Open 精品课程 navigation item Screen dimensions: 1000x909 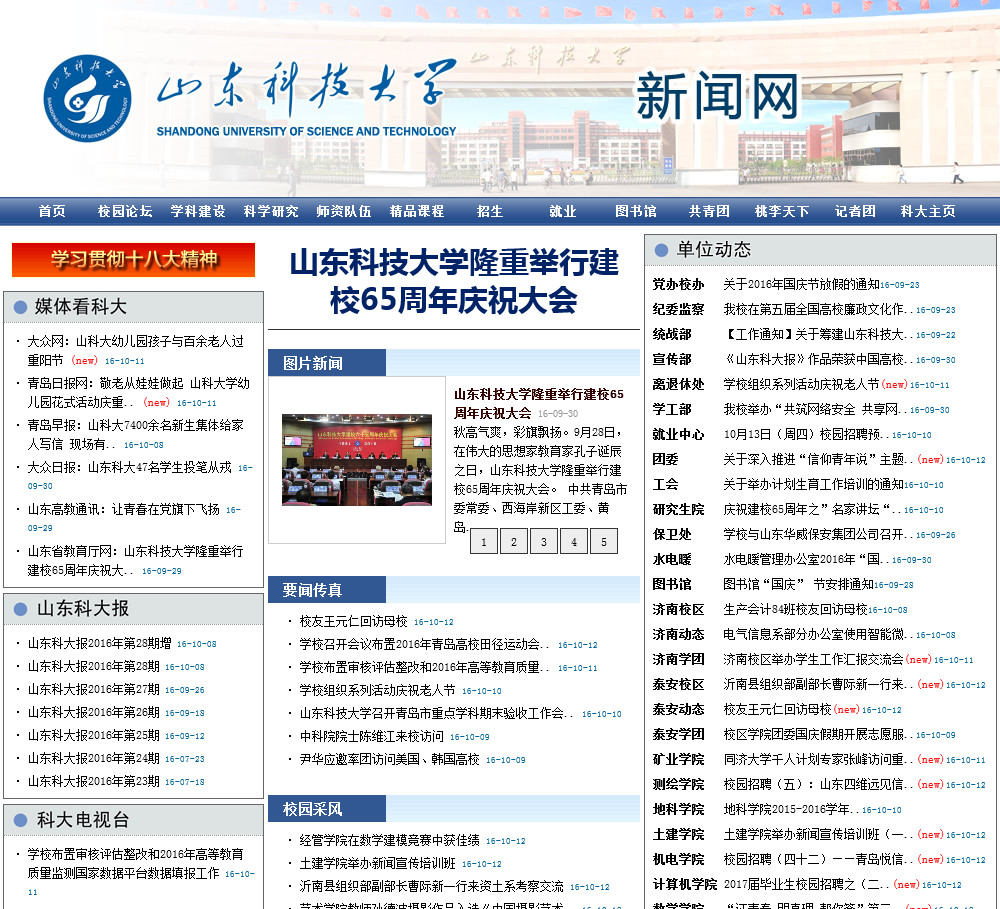(417, 211)
